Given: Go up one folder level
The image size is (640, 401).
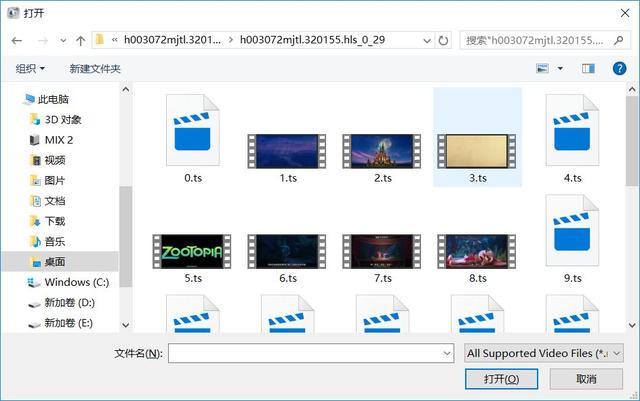Looking at the screenshot, I should 80,40.
